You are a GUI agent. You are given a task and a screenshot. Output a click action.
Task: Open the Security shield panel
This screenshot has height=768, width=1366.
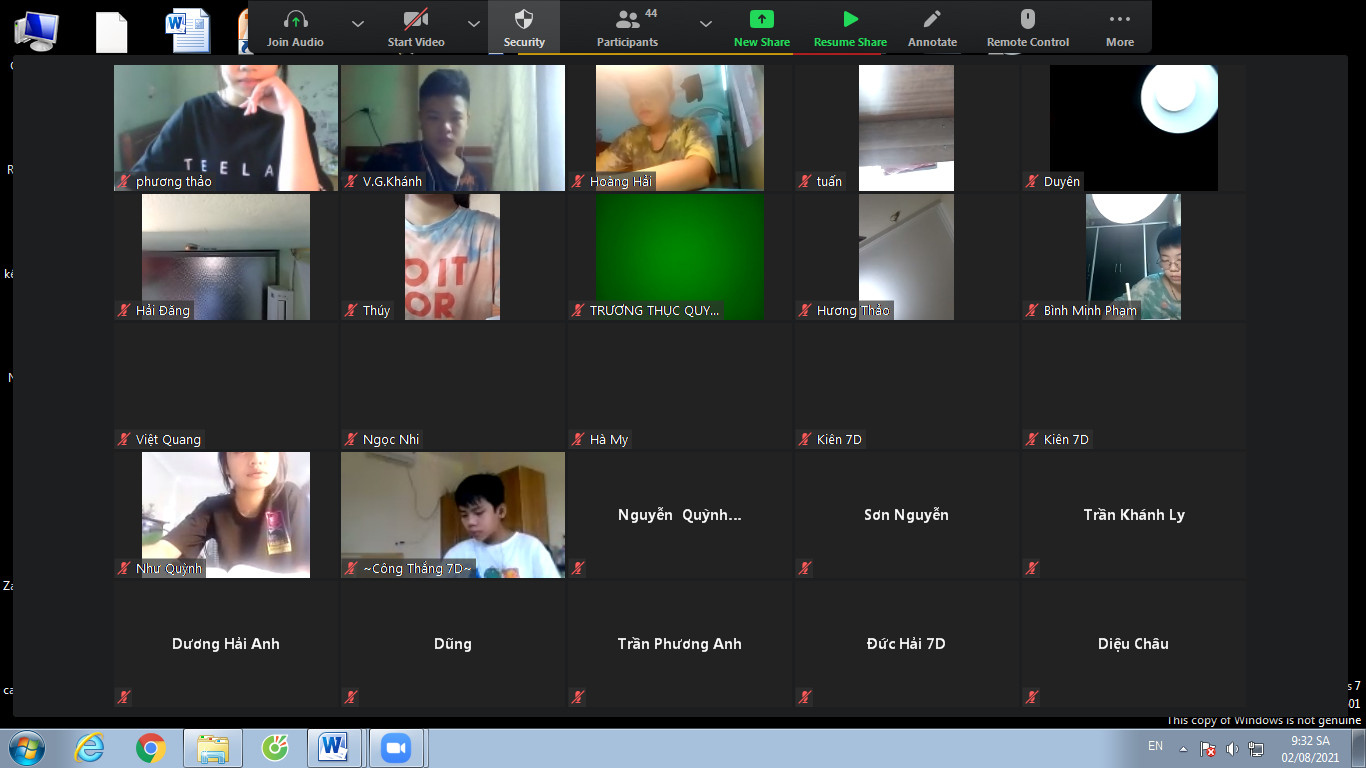click(x=524, y=20)
